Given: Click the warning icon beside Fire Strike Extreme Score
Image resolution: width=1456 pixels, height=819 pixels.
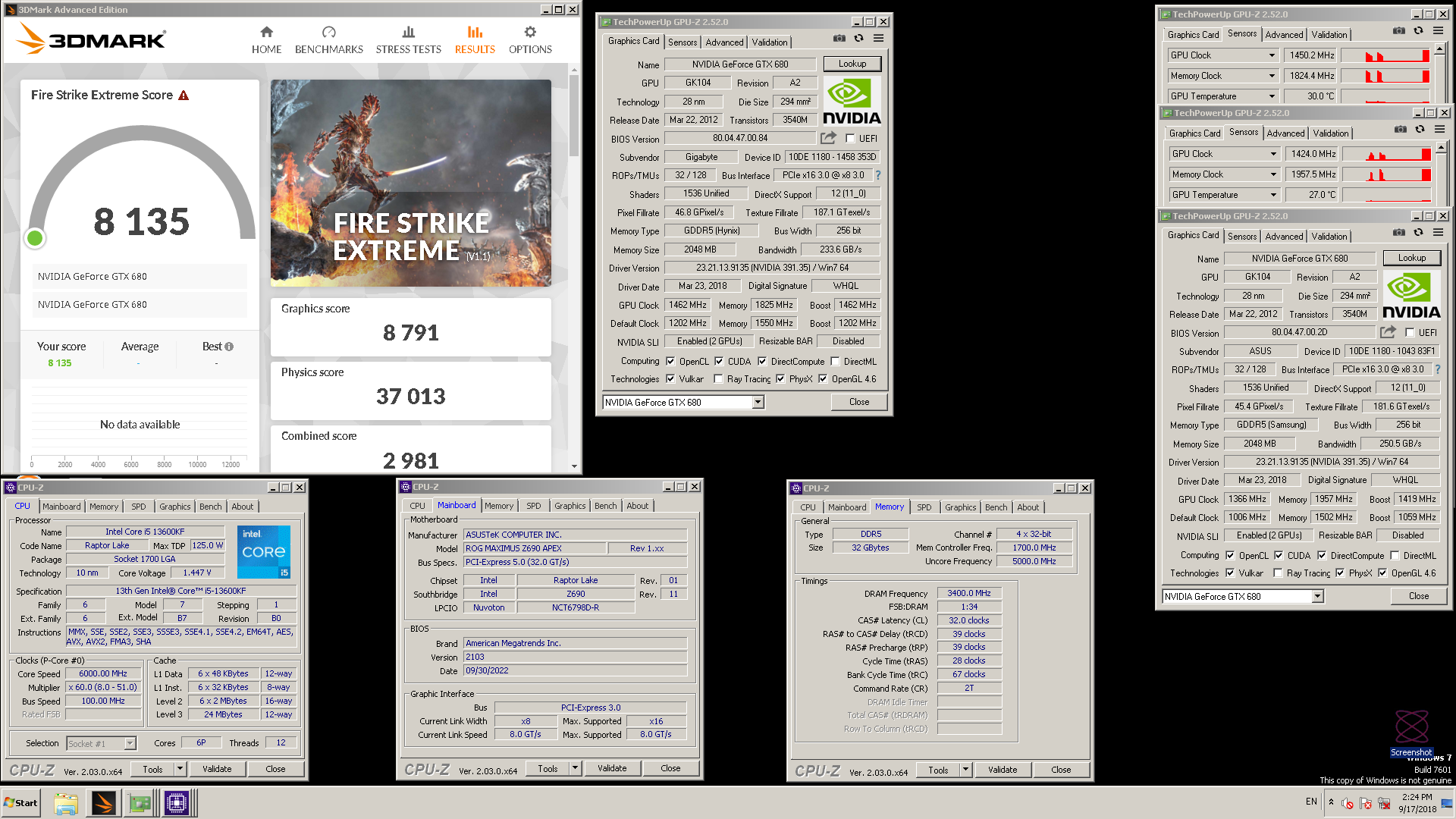Looking at the screenshot, I should point(184,96).
